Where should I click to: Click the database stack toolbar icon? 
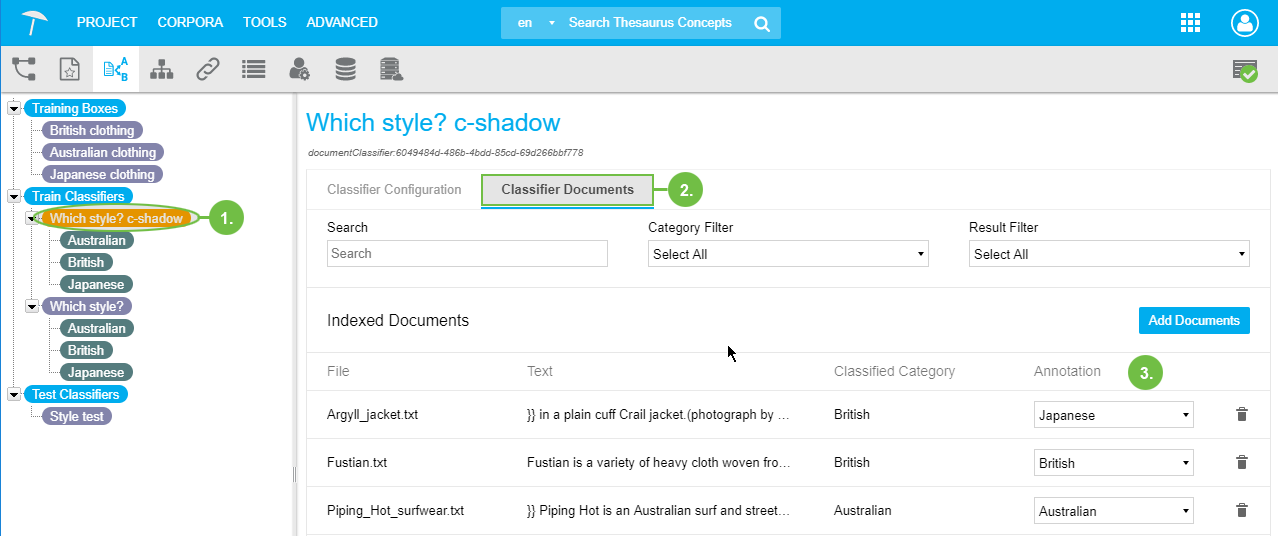(345, 69)
